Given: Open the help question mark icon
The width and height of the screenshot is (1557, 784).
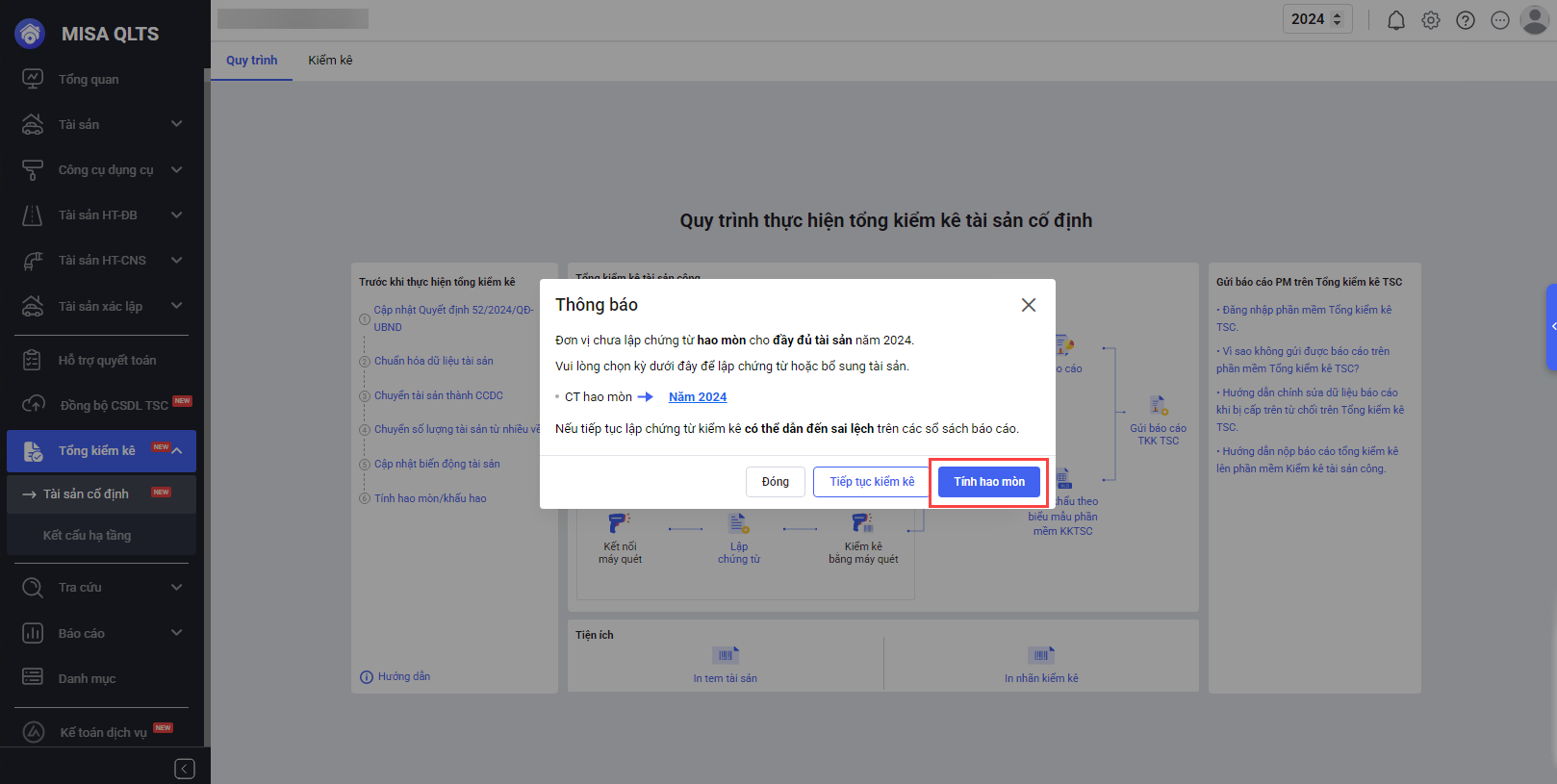Looking at the screenshot, I should pyautogui.click(x=1466, y=20).
